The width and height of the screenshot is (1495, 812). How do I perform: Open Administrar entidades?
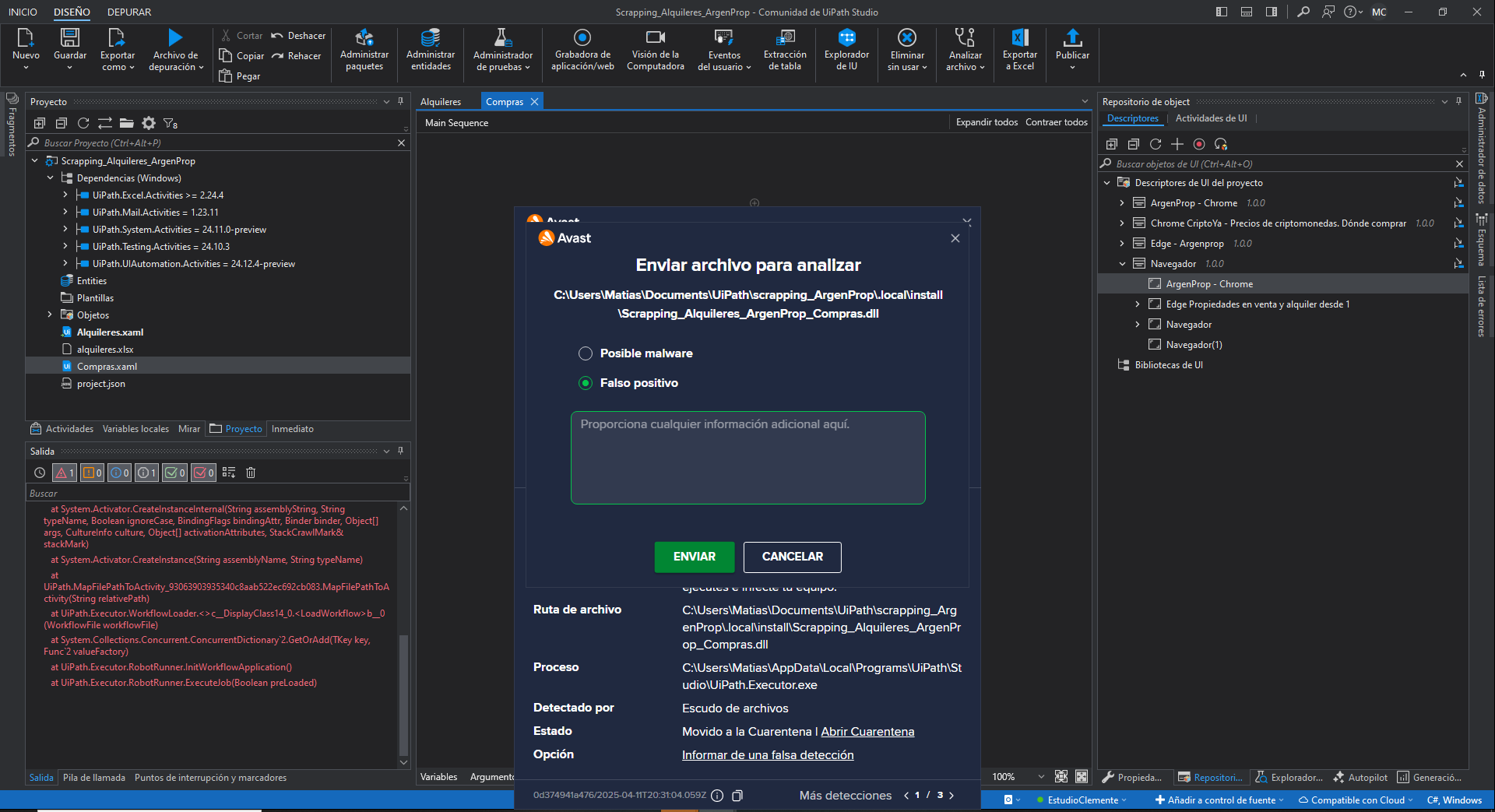pyautogui.click(x=431, y=49)
